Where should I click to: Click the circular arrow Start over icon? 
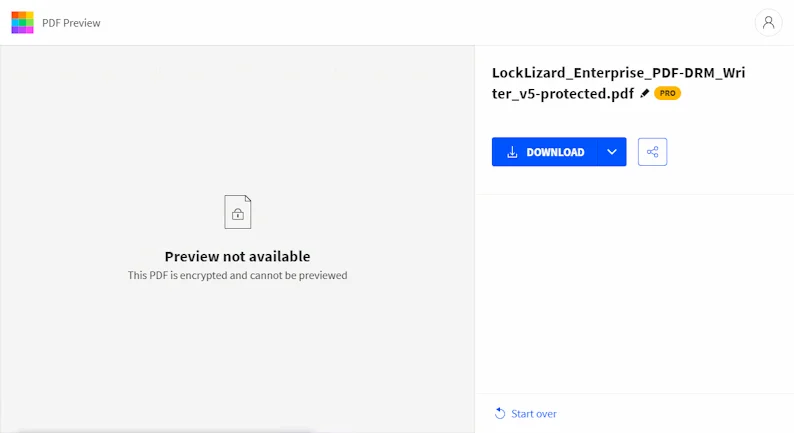[500, 413]
